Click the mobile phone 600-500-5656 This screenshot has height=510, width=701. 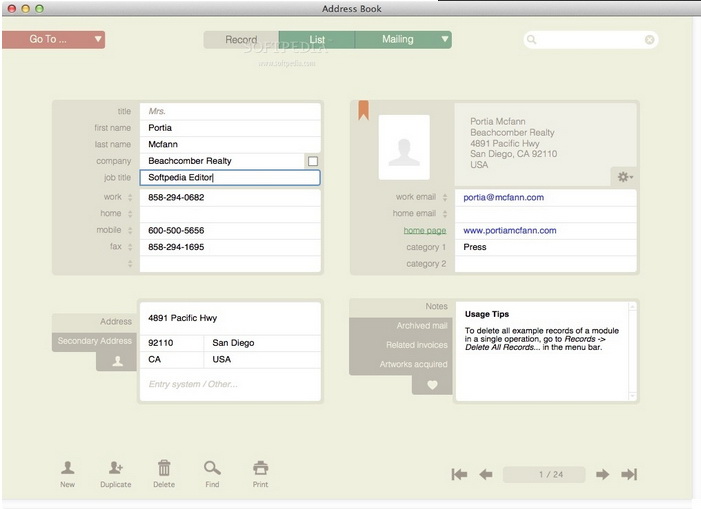230,231
